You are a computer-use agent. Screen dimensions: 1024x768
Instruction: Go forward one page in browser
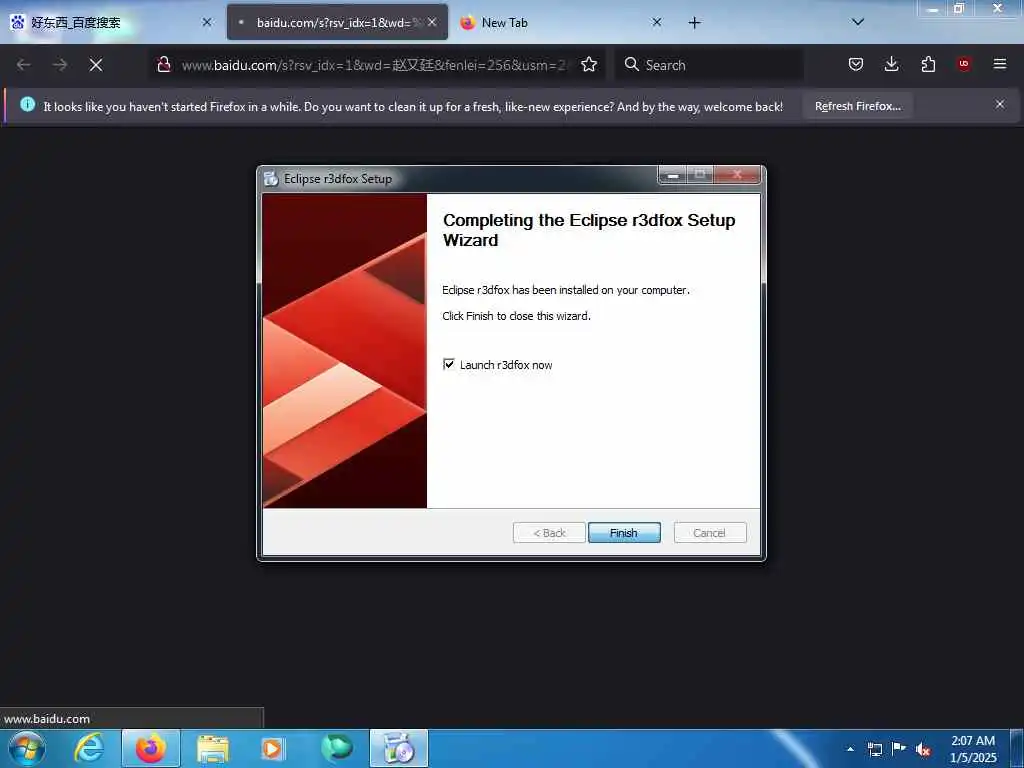coord(60,65)
